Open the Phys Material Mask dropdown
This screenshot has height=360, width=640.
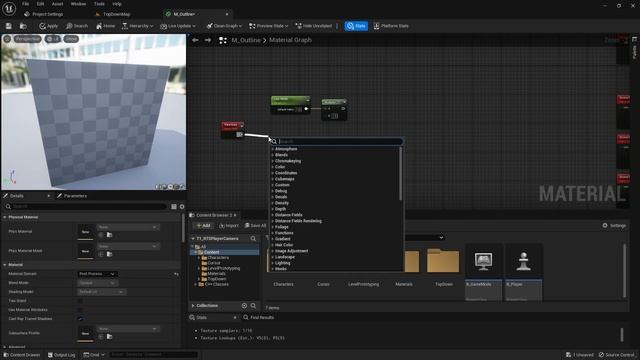128,246
